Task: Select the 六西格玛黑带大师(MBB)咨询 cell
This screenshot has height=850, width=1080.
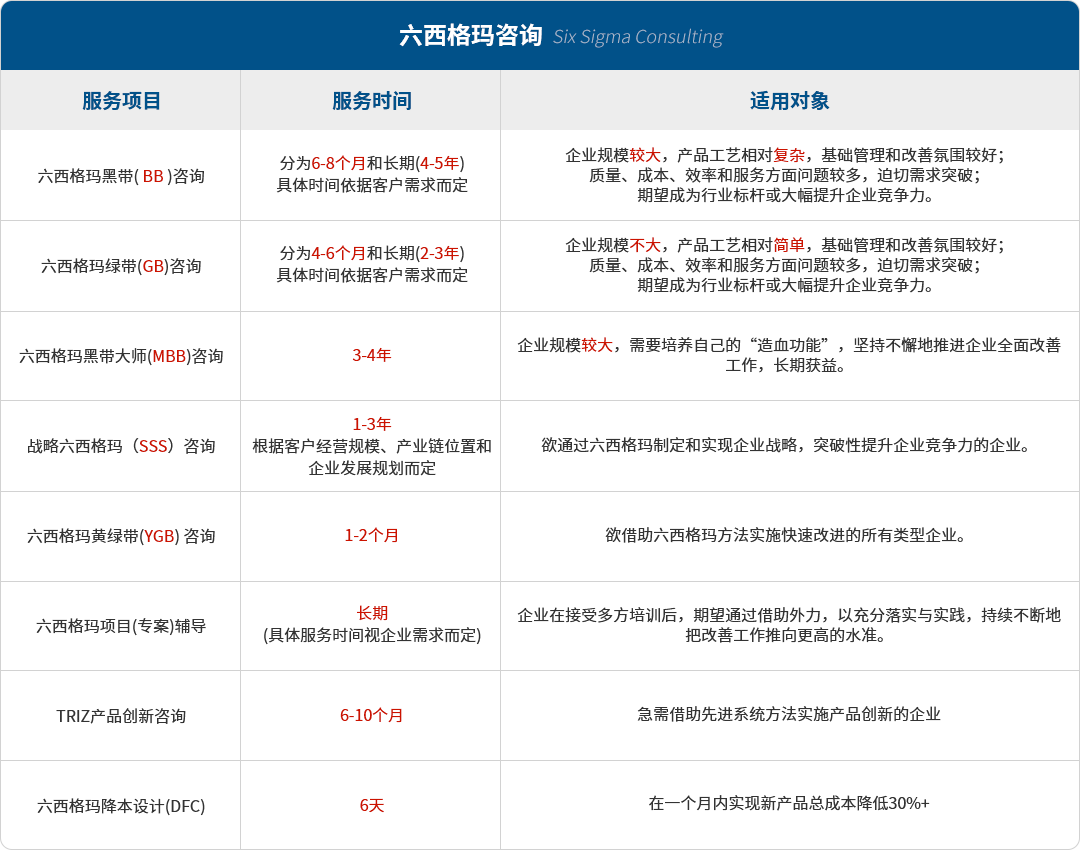Action: [121, 356]
